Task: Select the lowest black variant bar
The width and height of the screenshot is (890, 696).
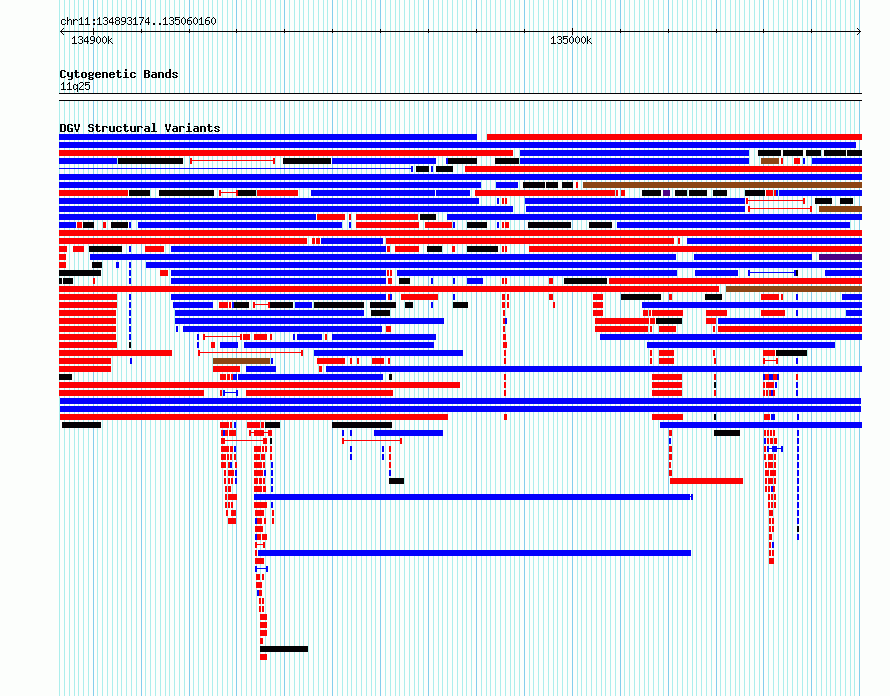Action: point(284,649)
